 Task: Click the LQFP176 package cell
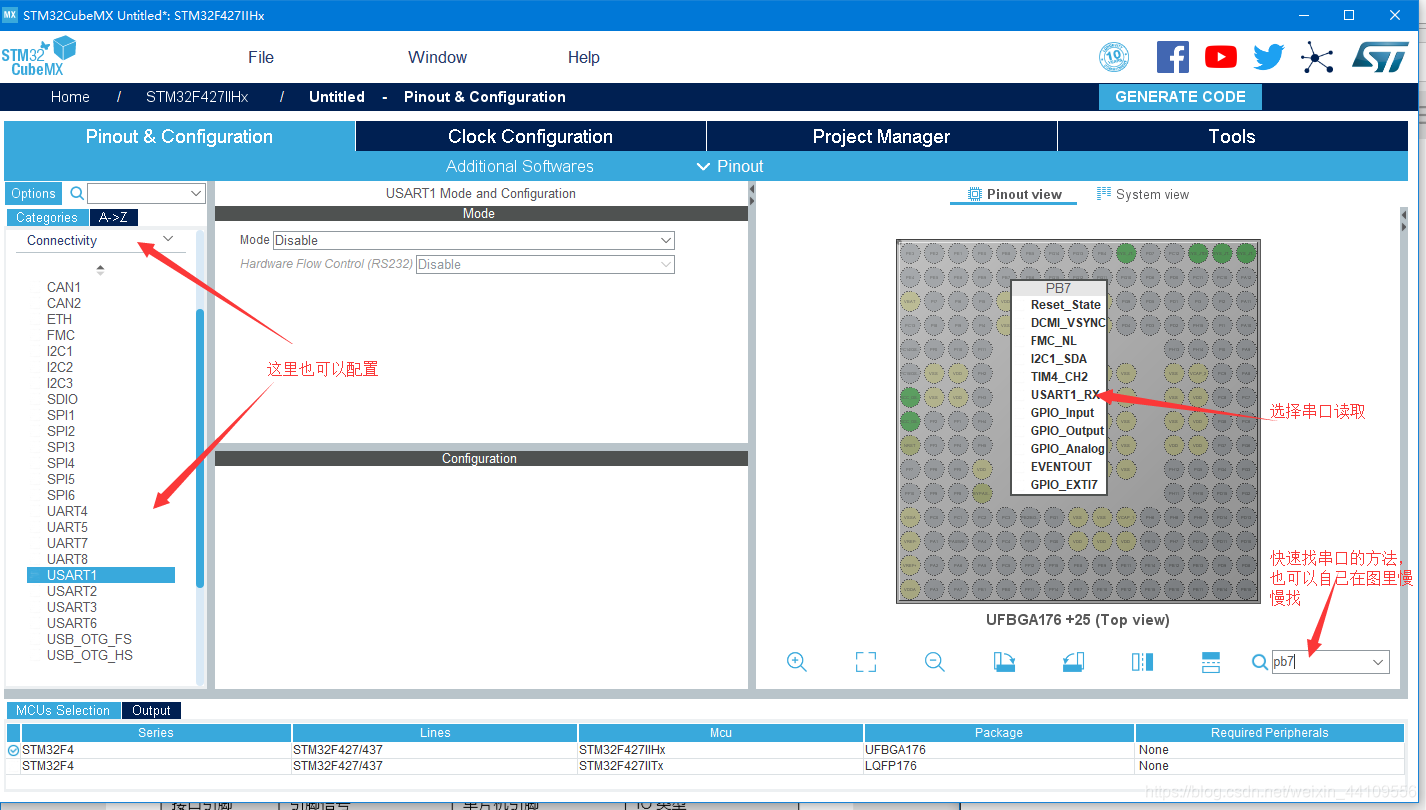pos(999,766)
